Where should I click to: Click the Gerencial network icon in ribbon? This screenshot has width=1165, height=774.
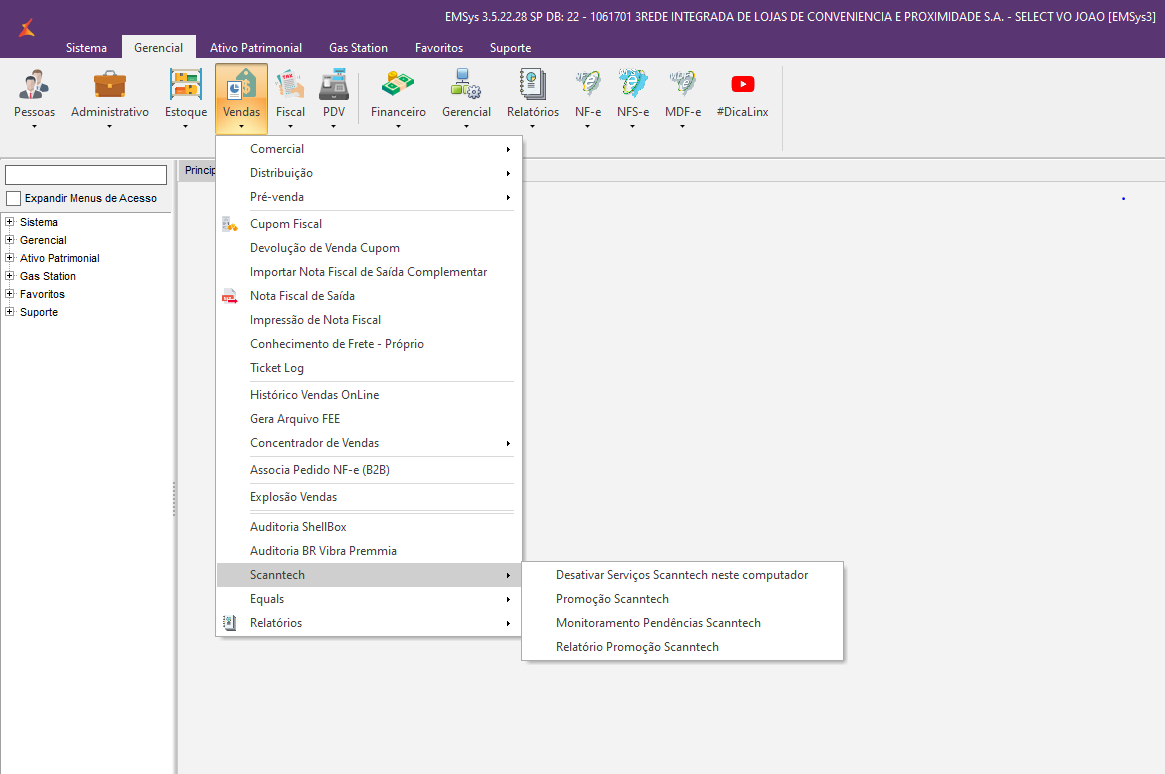(466, 85)
